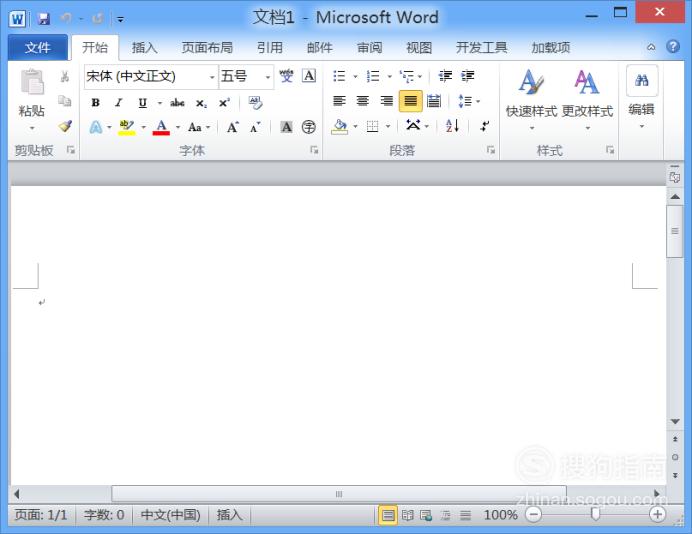Open Word Help question mark
Viewport: 692px width, 534px height.
tap(673, 46)
